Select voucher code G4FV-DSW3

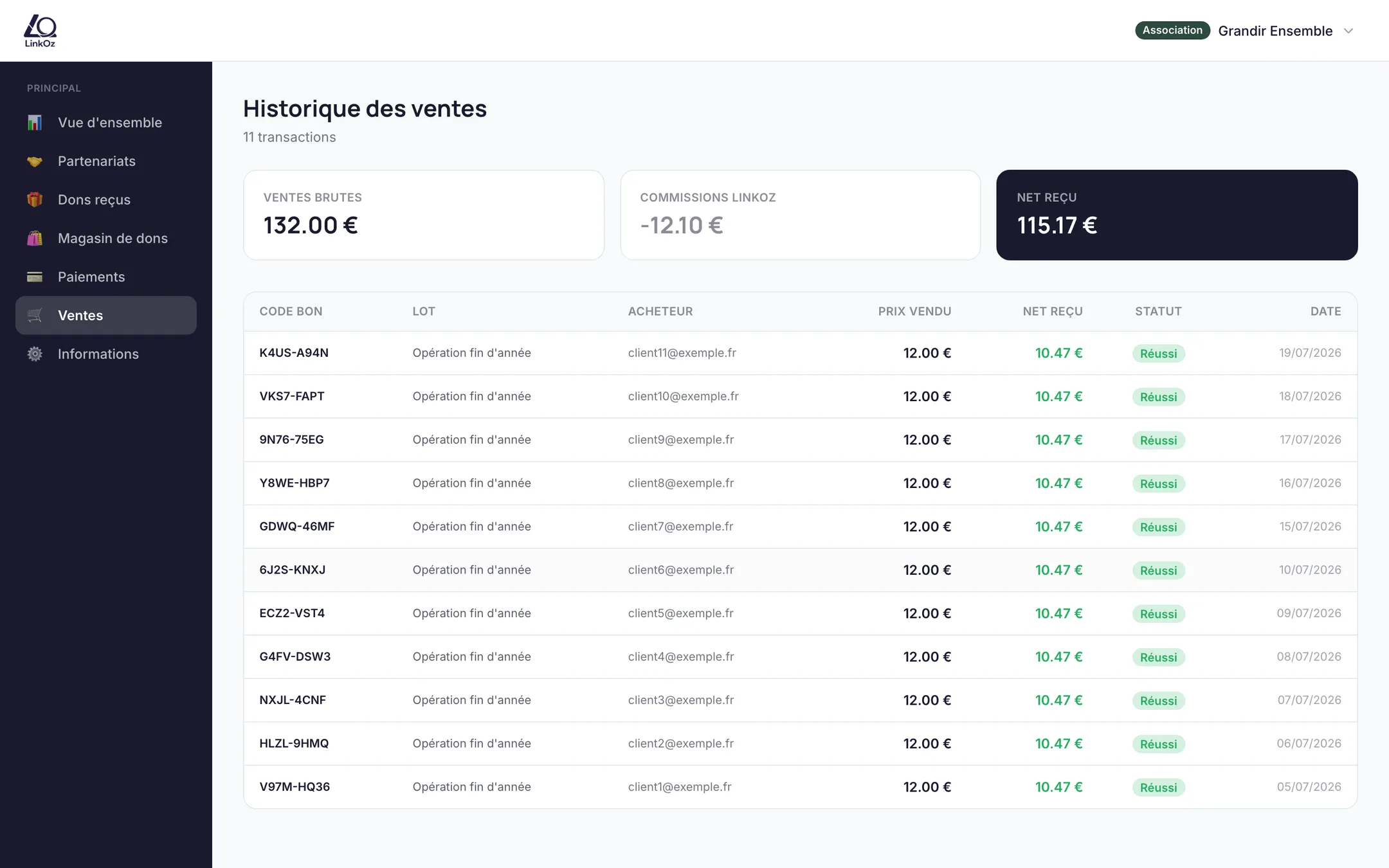pos(295,656)
